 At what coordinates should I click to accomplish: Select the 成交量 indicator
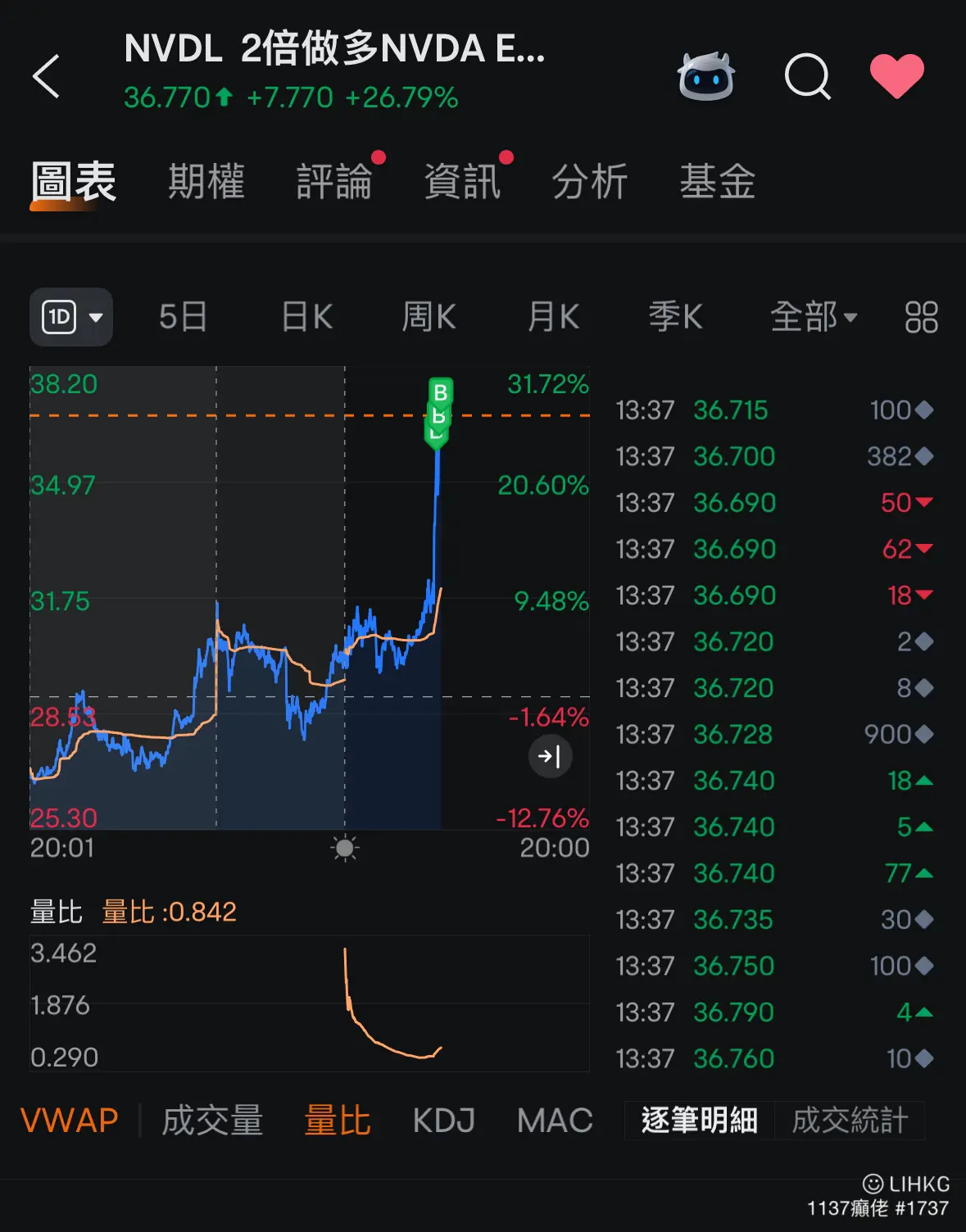point(212,1121)
